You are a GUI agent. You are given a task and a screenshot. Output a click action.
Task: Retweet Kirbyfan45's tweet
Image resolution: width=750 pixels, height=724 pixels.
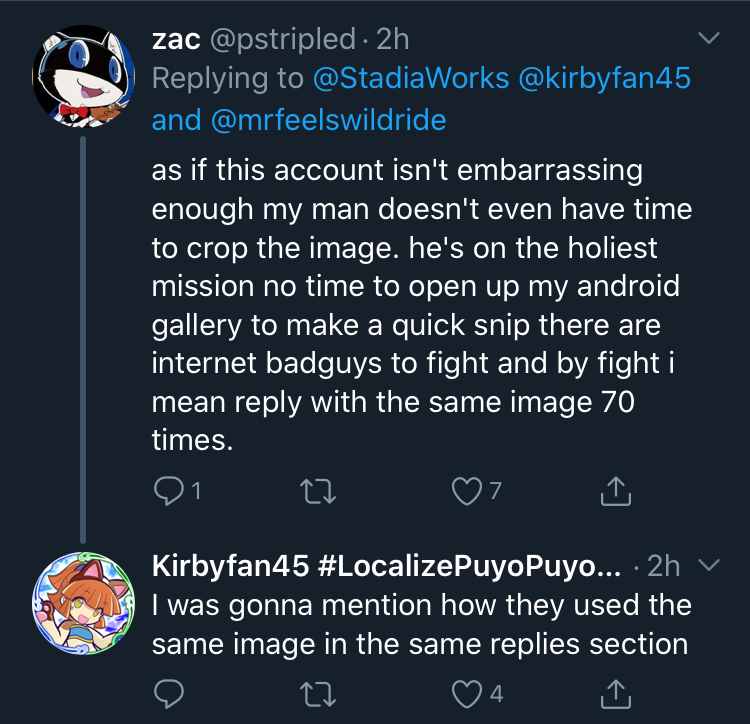point(318,694)
